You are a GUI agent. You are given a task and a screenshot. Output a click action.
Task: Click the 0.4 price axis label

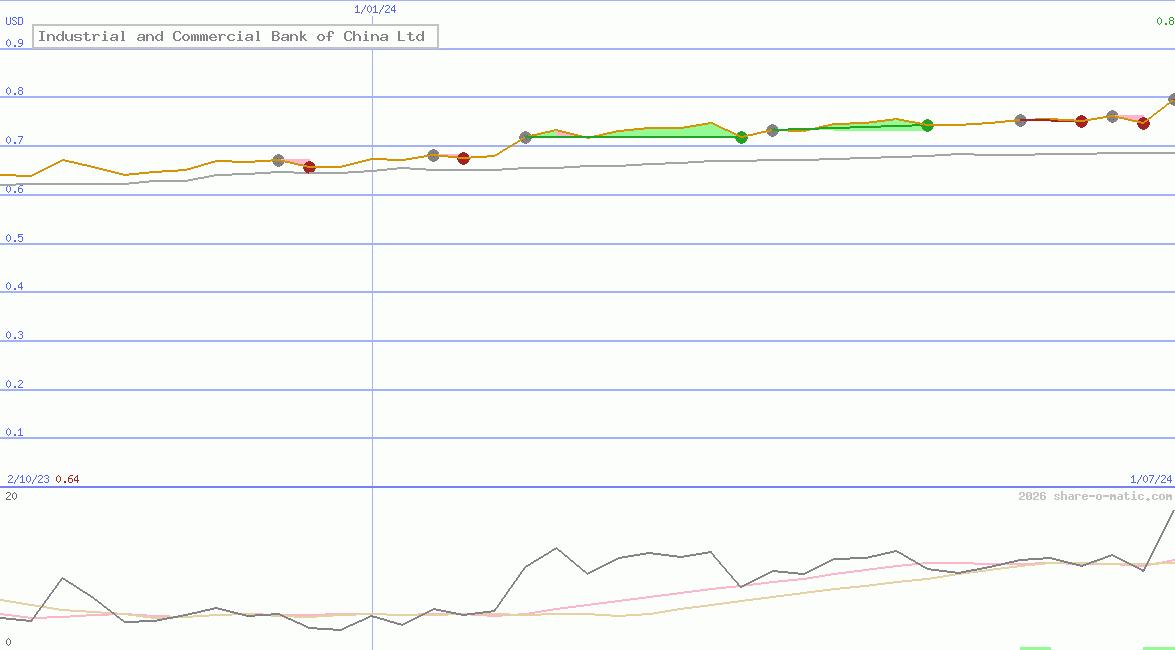(x=15, y=286)
